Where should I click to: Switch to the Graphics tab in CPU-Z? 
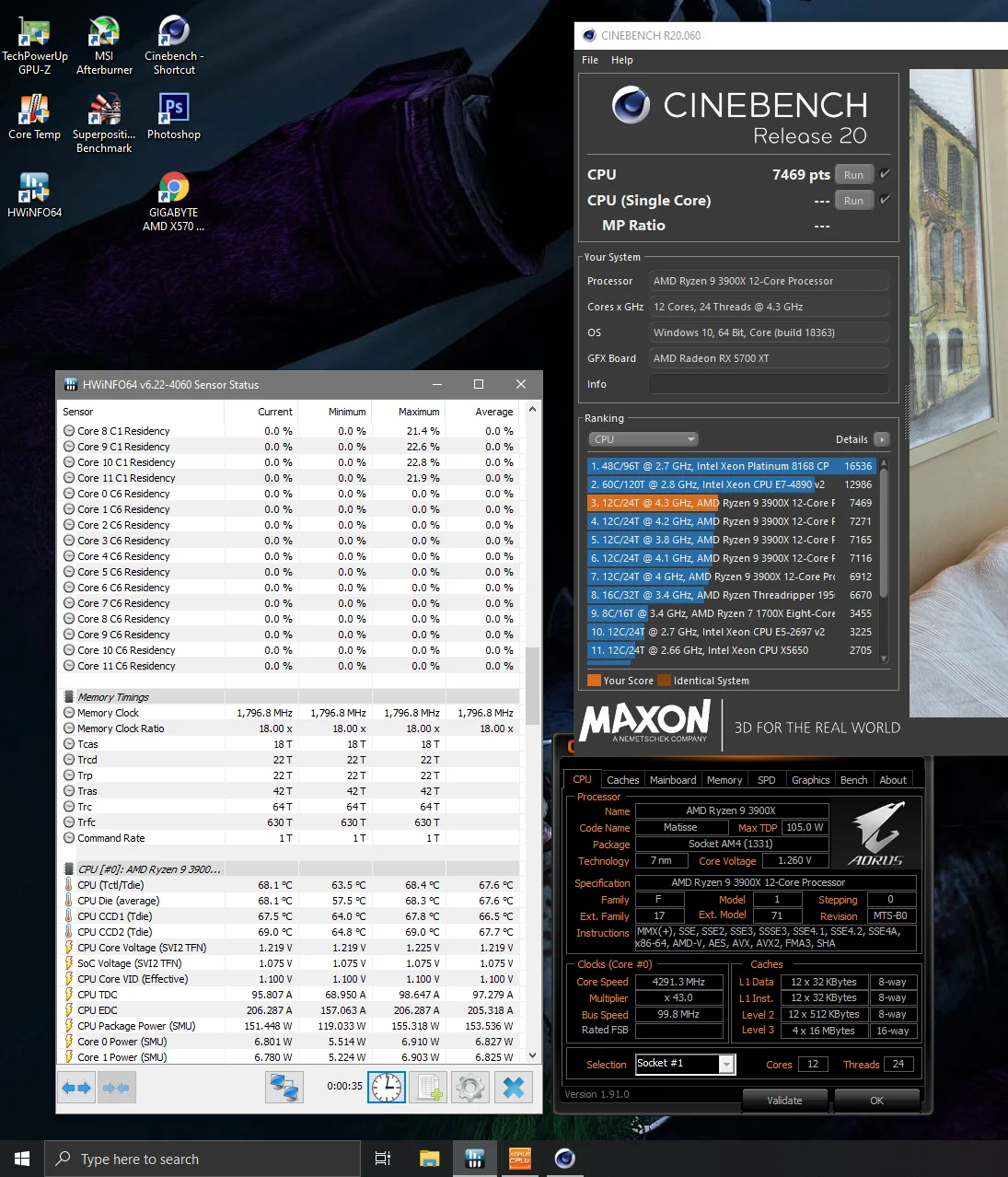pyautogui.click(x=811, y=780)
